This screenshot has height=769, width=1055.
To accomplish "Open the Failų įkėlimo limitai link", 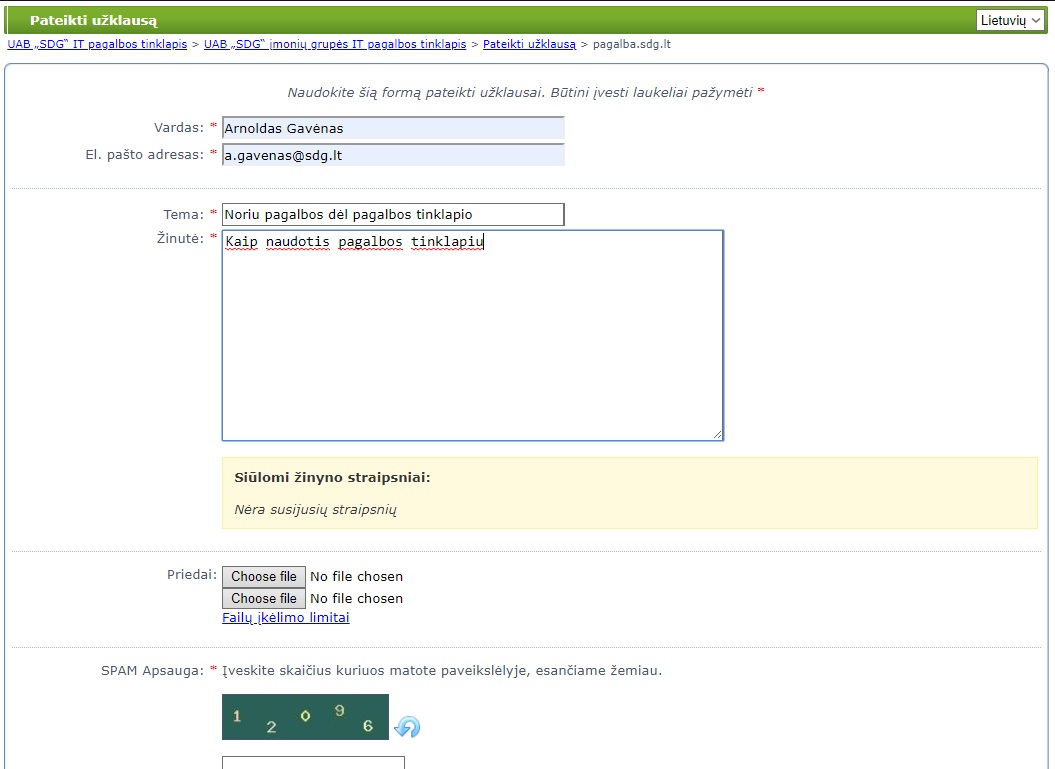I will (286, 618).
